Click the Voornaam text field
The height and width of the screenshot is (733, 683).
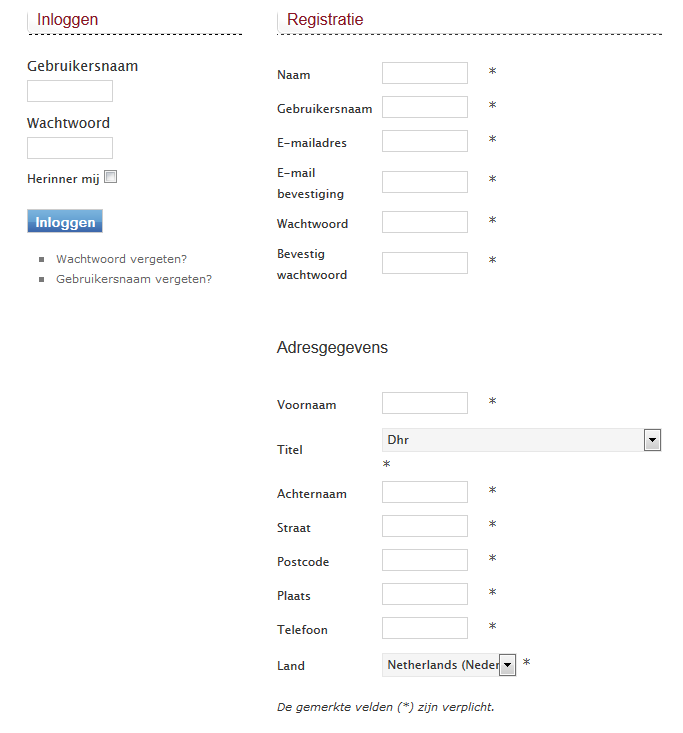tap(425, 403)
